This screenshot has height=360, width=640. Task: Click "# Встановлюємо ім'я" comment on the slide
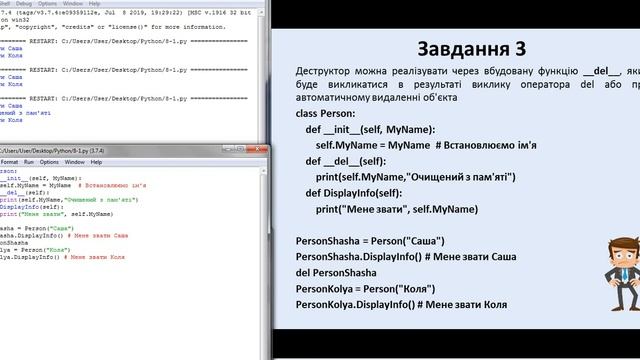[x=486, y=145]
